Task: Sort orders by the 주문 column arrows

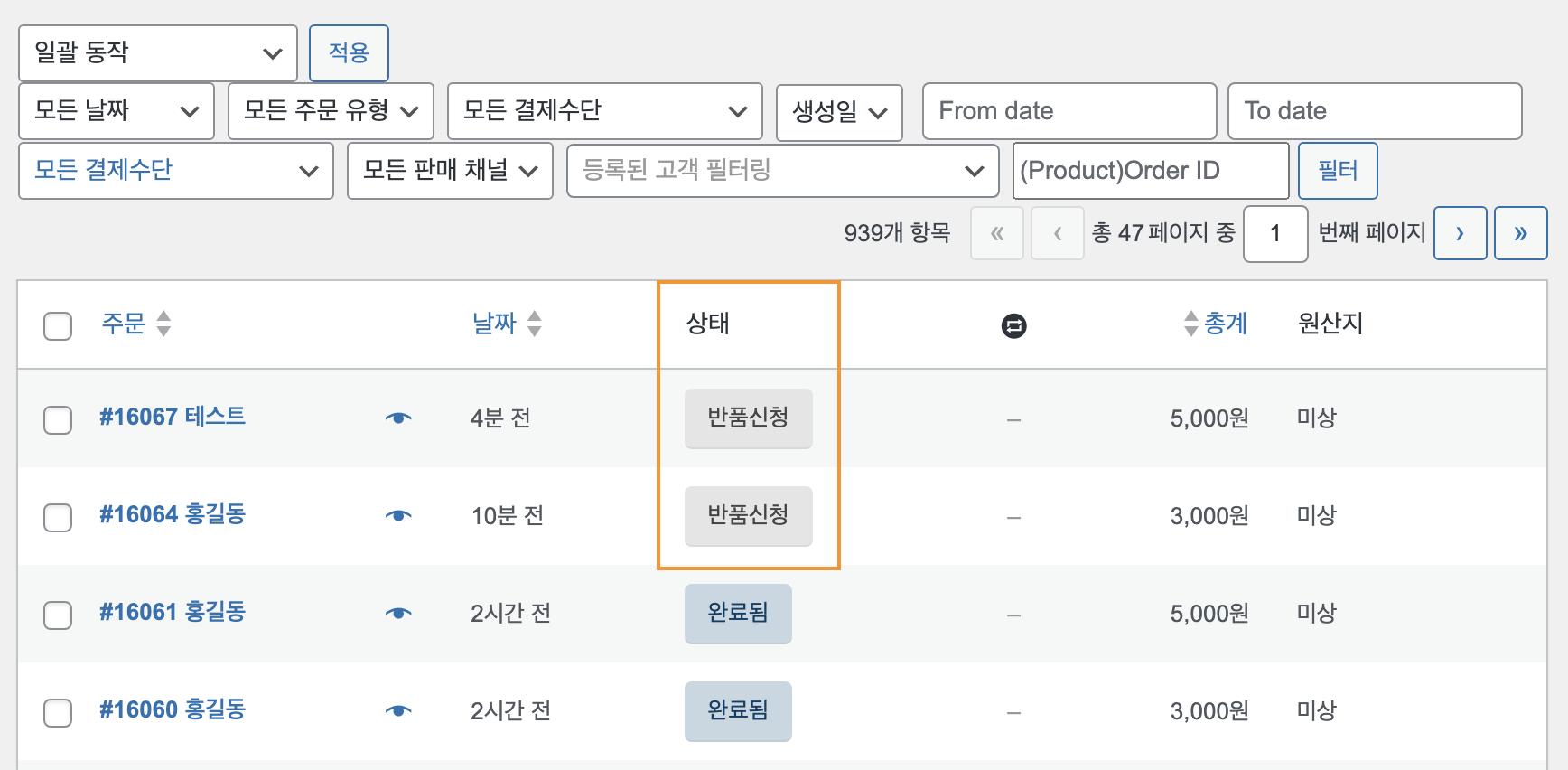Action: click(163, 323)
